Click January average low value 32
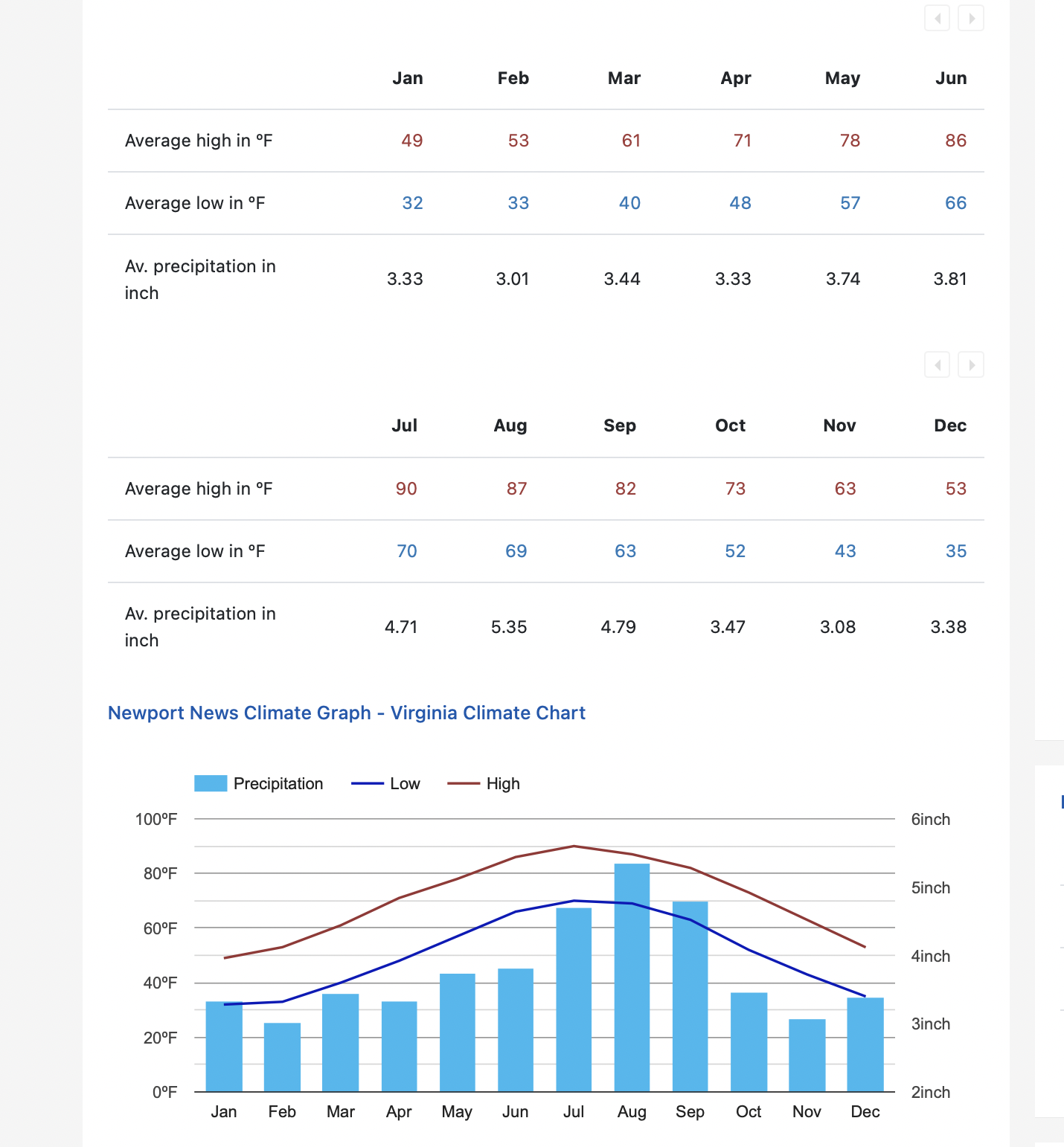 413,203
